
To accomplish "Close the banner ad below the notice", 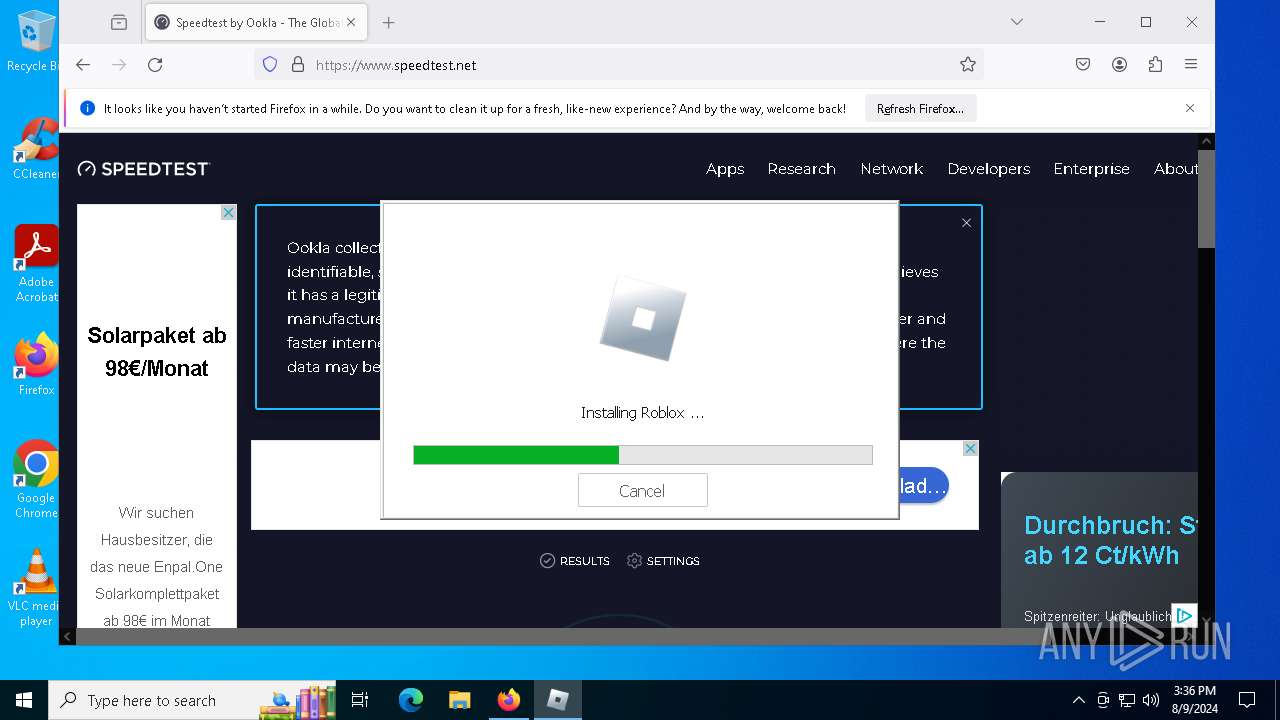I will (970, 449).
